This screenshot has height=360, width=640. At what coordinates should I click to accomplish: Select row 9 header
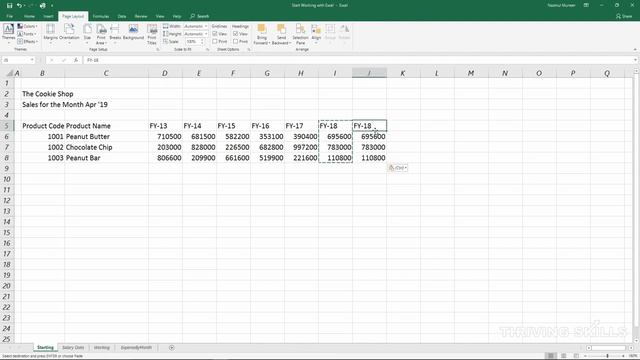click(7, 169)
